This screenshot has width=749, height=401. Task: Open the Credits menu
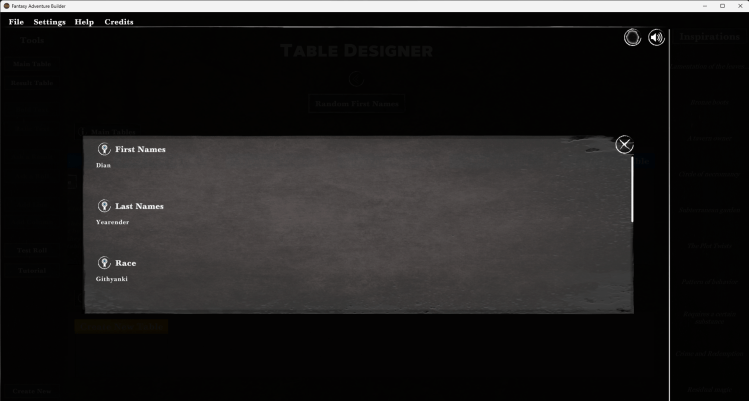(x=119, y=22)
